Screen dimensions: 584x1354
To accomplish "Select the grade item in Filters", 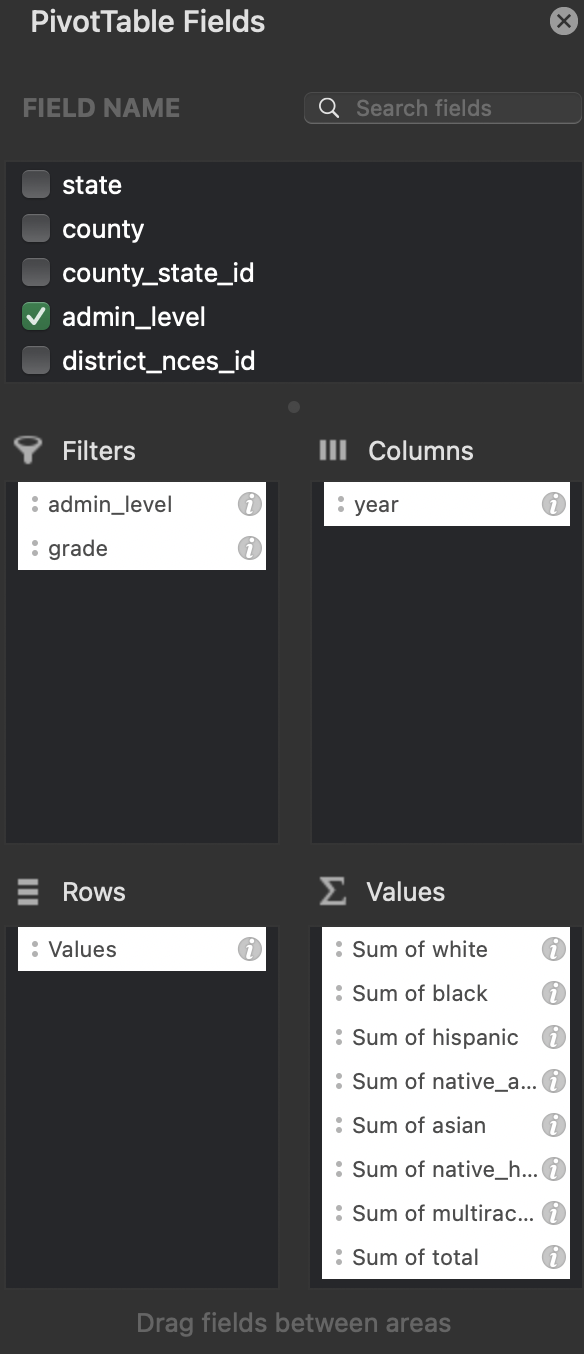I will pos(142,548).
